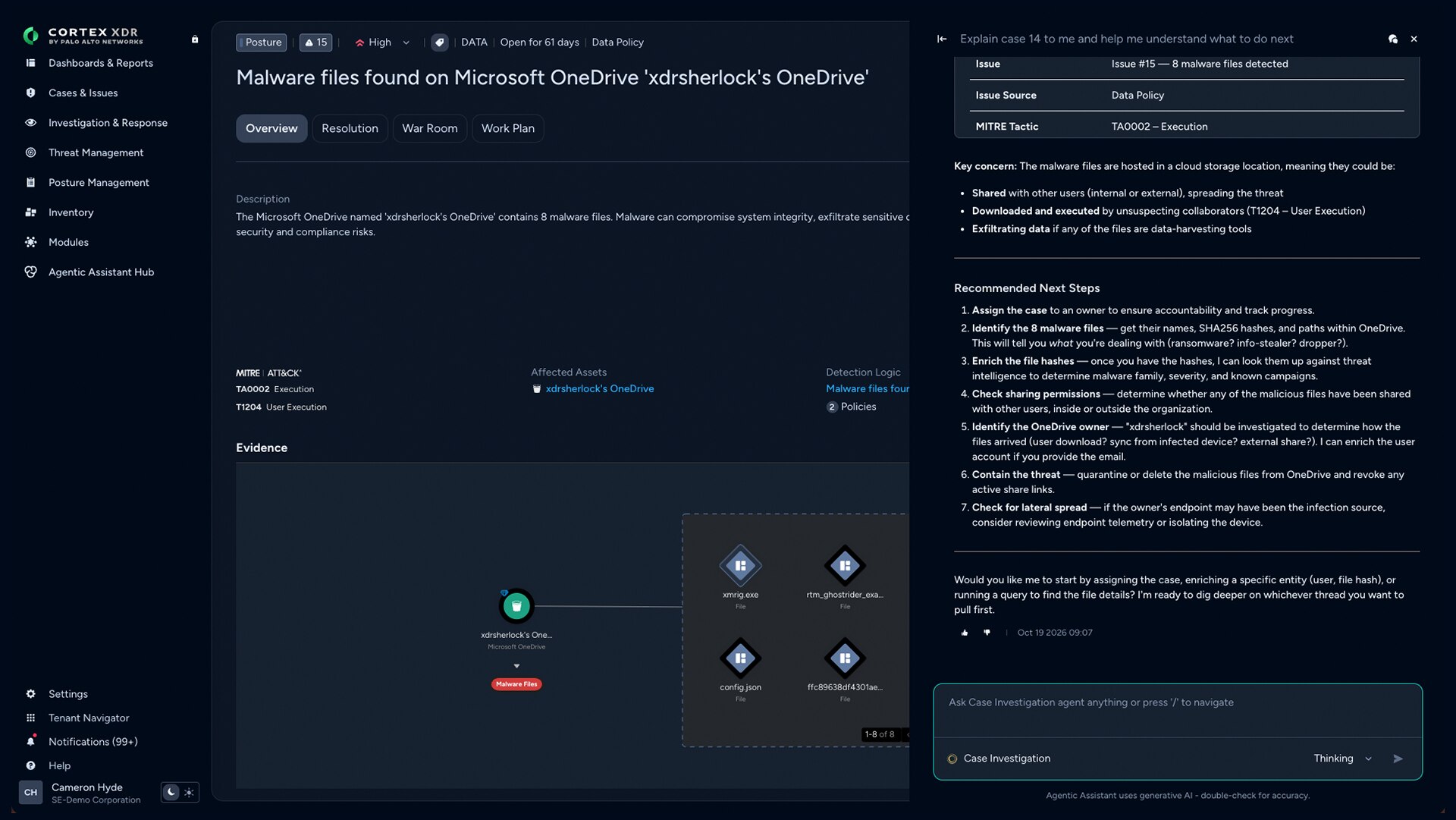1456x820 pixels.
Task: Open Cases & Issues in the sidebar
Action: (x=83, y=93)
